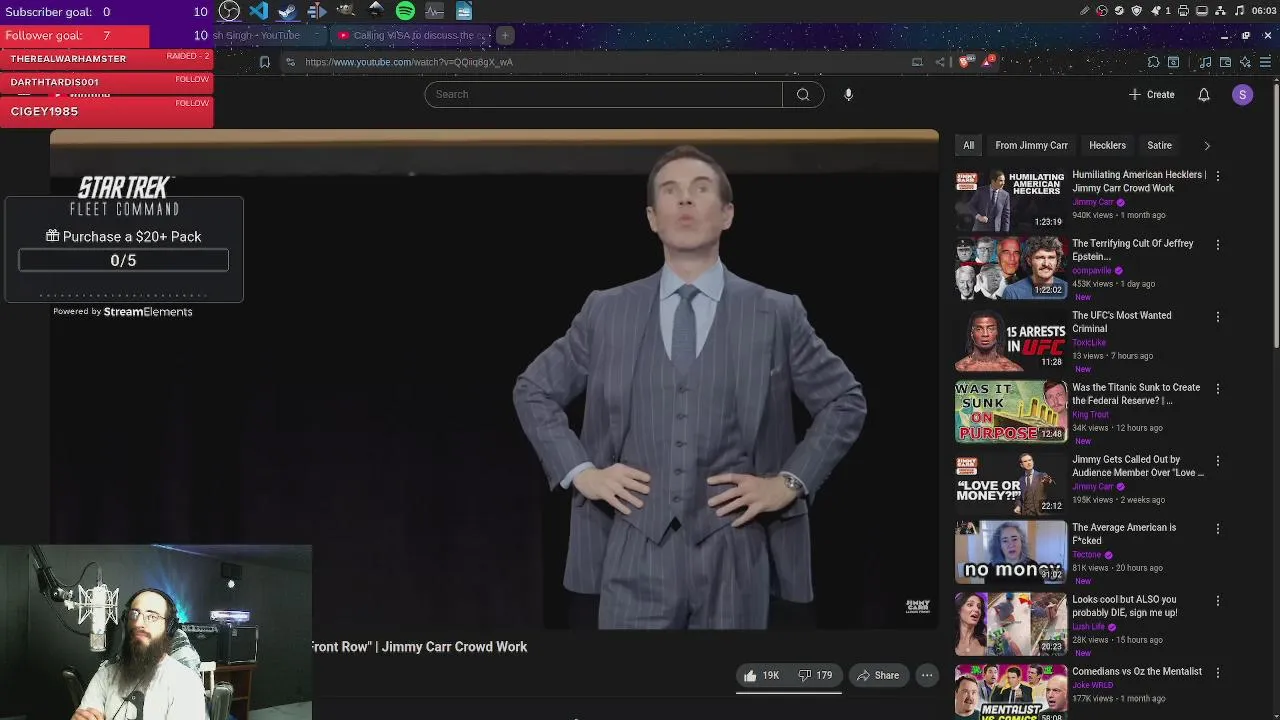Click the Create button
This screenshot has width=1280, height=720.
point(1152,94)
